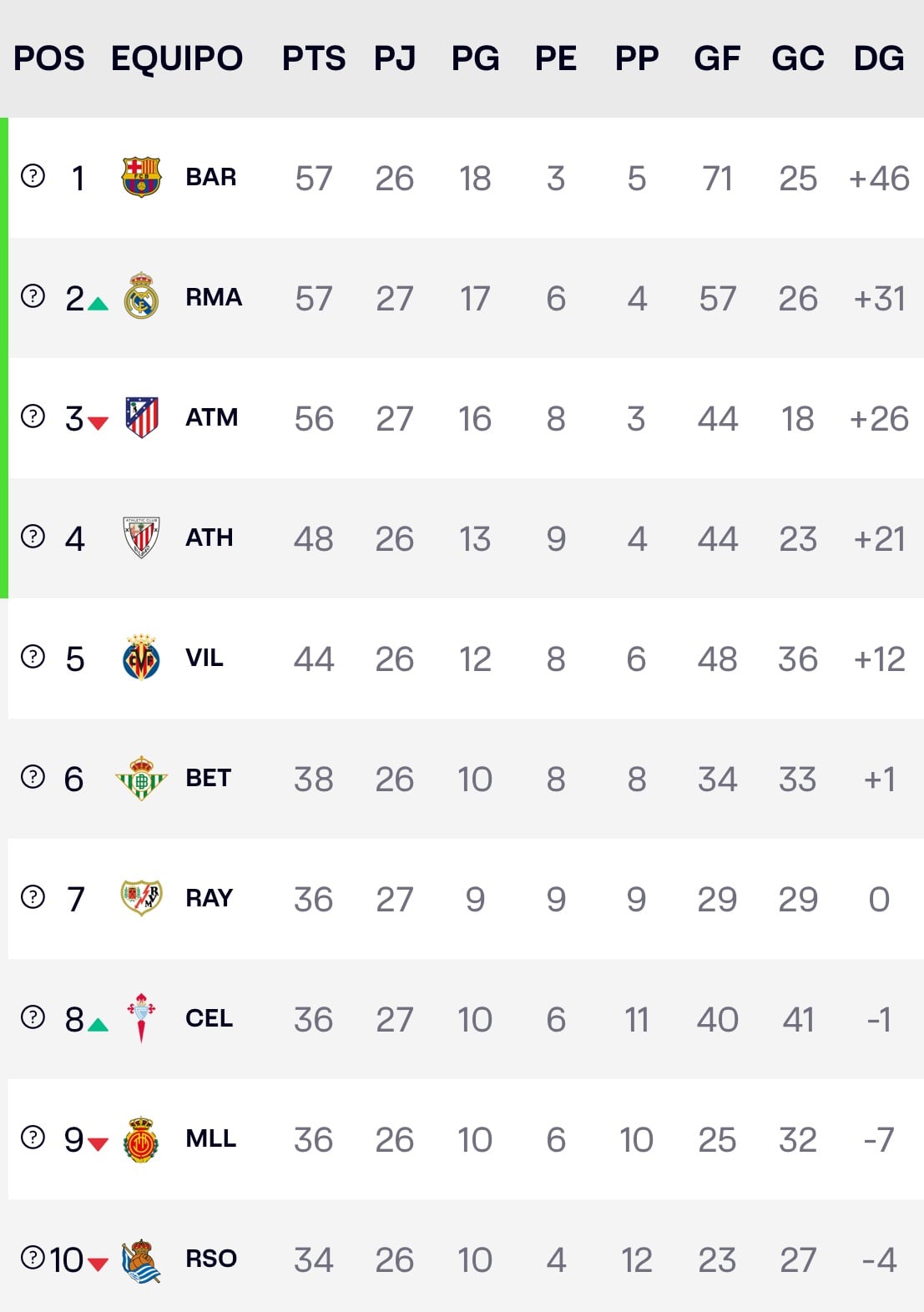Click the Villarreal crest
Image resolution: width=924 pixels, height=1312 pixels.
click(141, 658)
